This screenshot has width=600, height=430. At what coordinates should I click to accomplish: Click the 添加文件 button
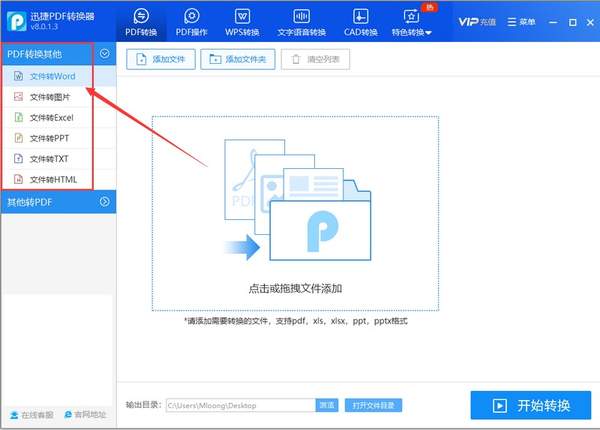(x=160, y=60)
